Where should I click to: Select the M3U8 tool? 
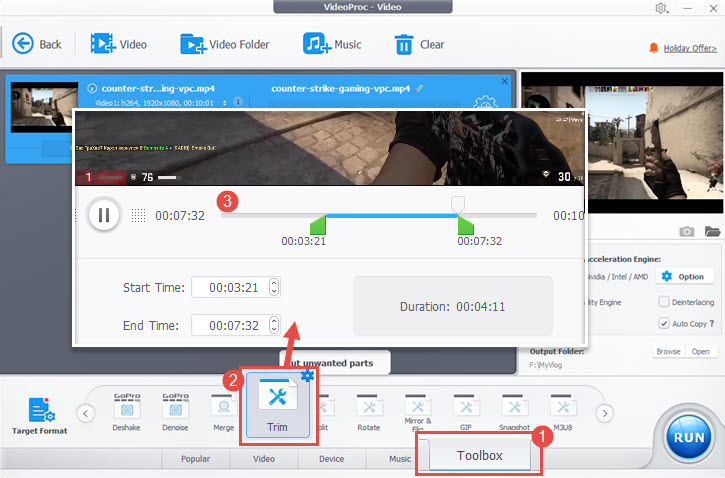563,412
